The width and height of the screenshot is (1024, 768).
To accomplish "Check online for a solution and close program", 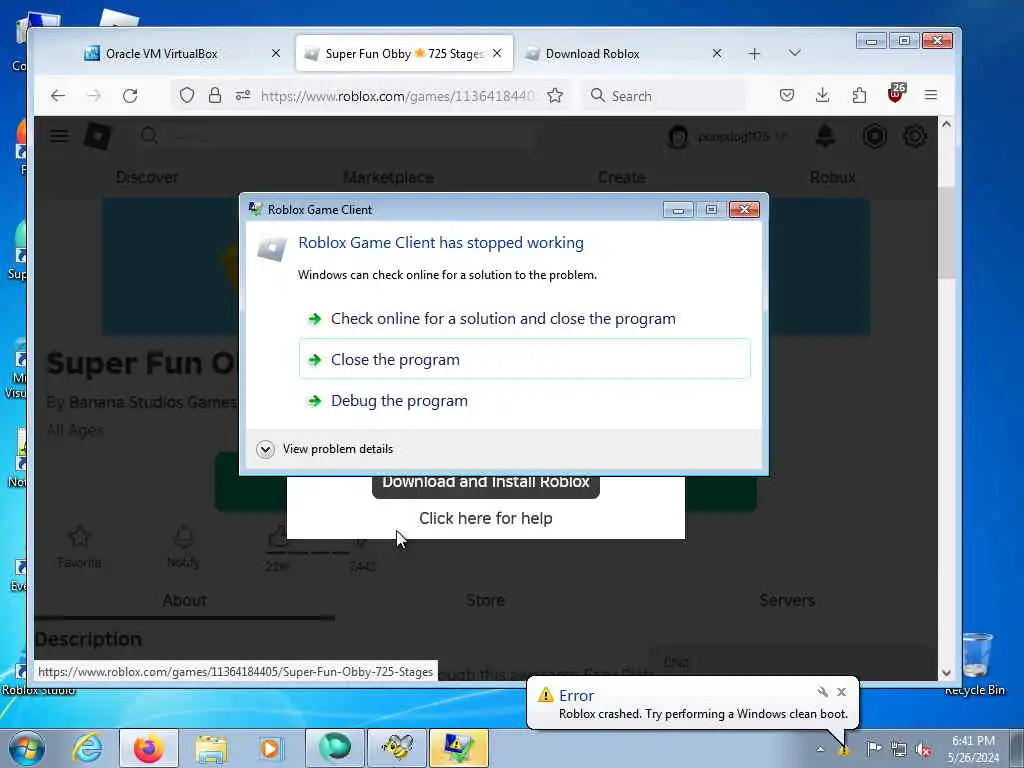I will pyautogui.click(x=524, y=319).
